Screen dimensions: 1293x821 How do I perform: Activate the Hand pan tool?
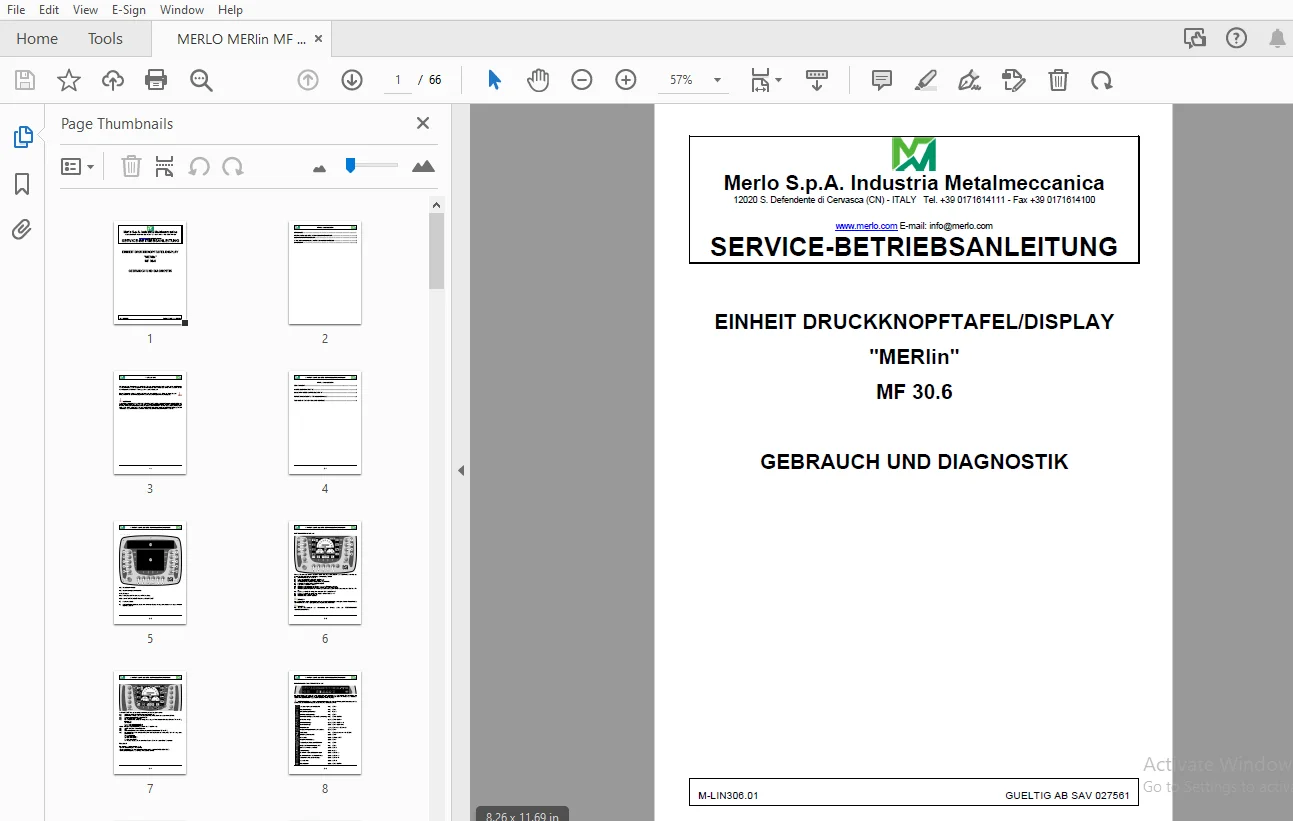coord(538,80)
